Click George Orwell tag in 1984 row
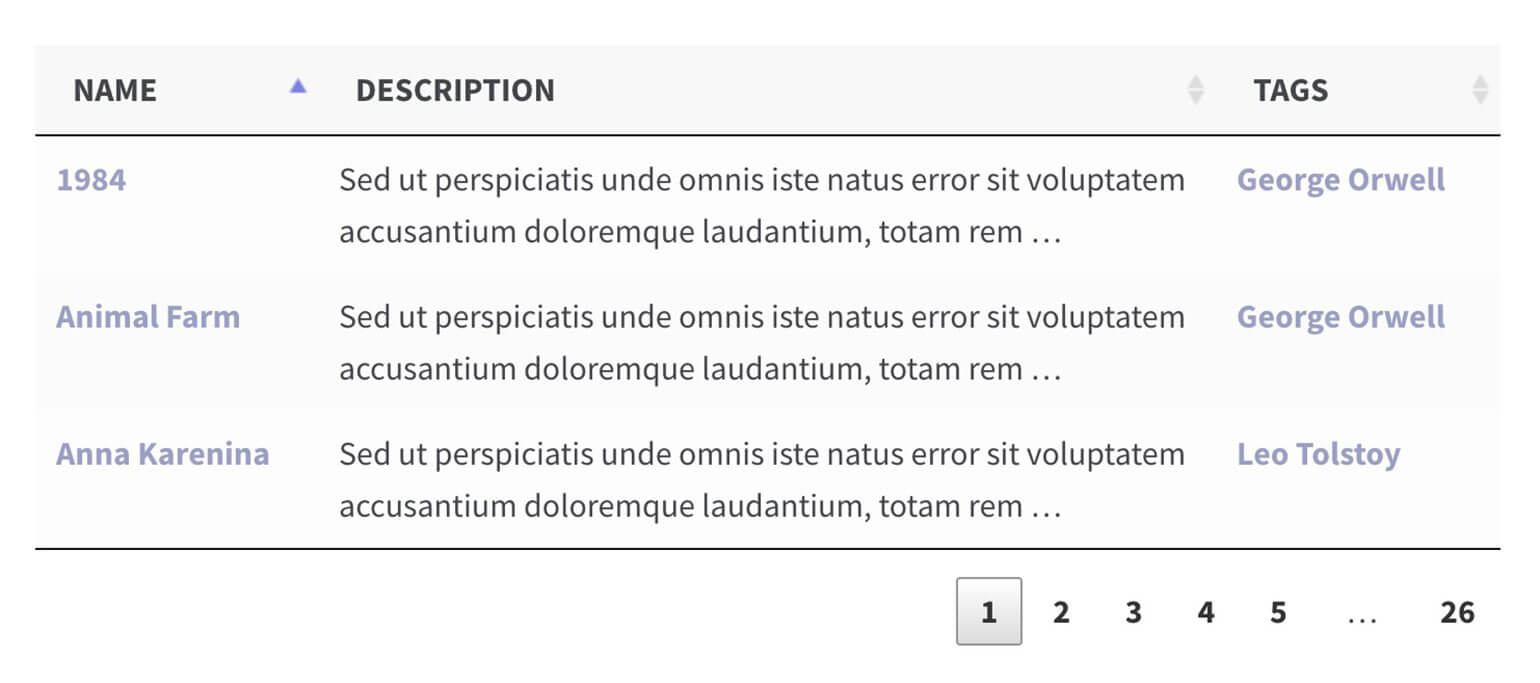Image resolution: width=1540 pixels, height=683 pixels. coord(1340,180)
